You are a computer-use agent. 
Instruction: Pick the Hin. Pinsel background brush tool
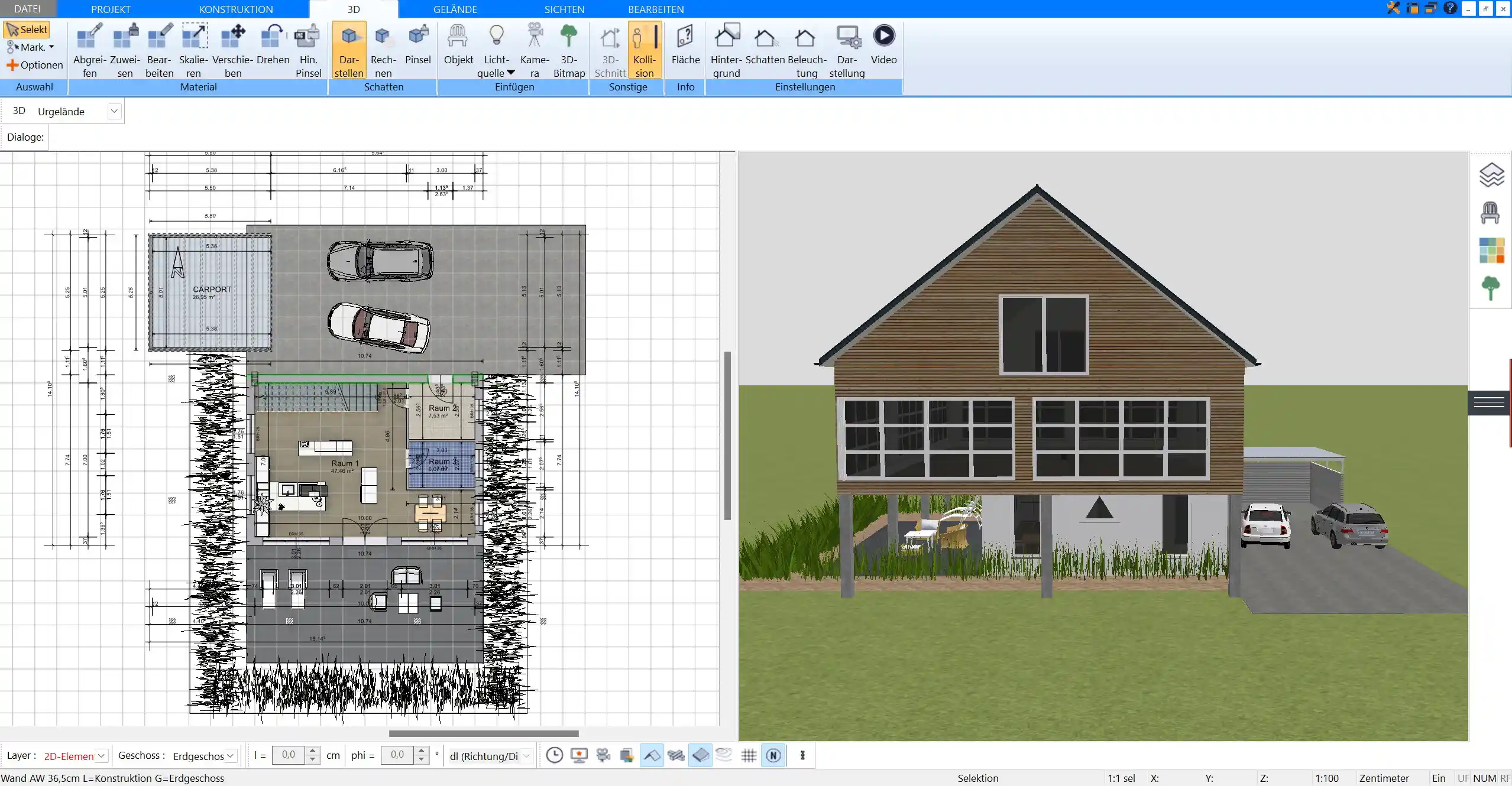pyautogui.click(x=308, y=51)
